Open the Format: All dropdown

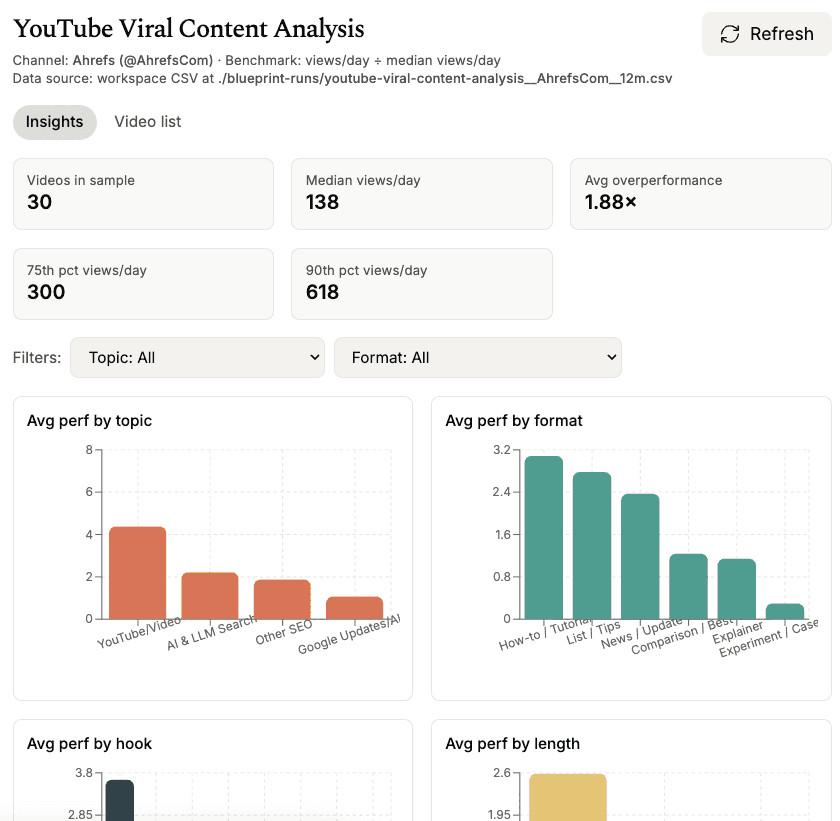(478, 357)
